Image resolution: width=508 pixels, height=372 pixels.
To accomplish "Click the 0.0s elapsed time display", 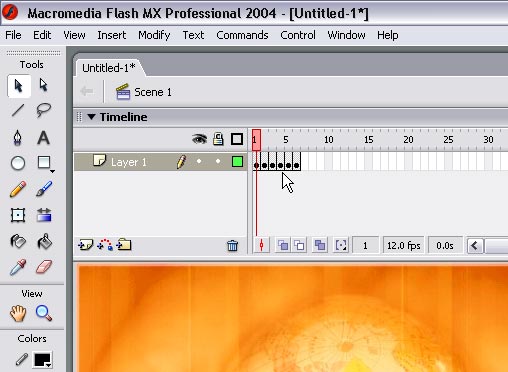I will click(445, 246).
